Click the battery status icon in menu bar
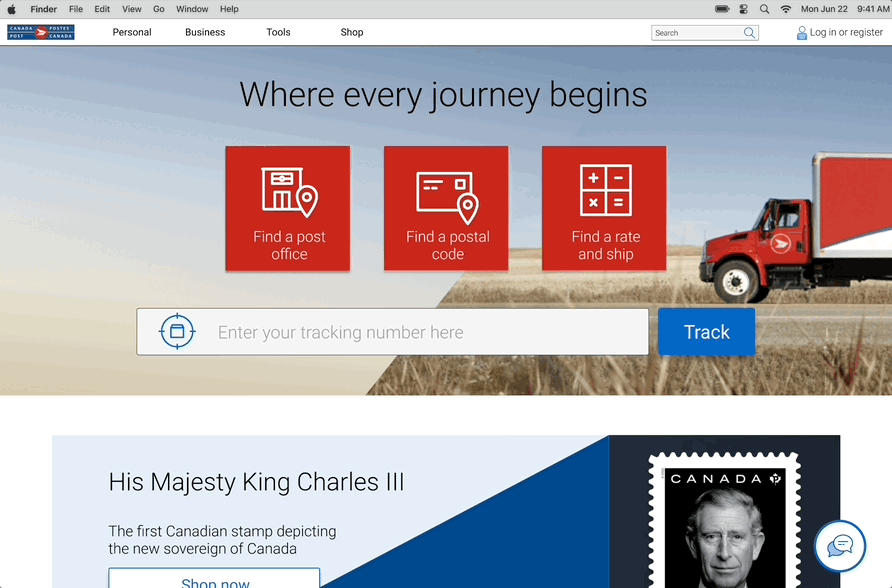The height and width of the screenshot is (588, 892). tap(722, 9)
